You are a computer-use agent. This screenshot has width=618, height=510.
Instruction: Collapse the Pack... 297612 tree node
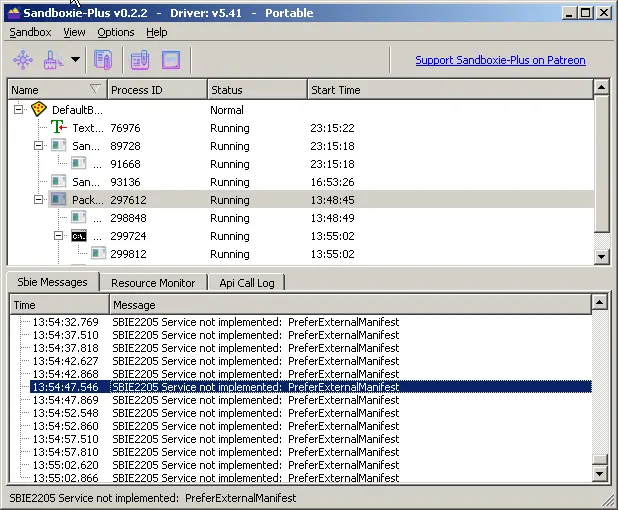tap(38, 199)
